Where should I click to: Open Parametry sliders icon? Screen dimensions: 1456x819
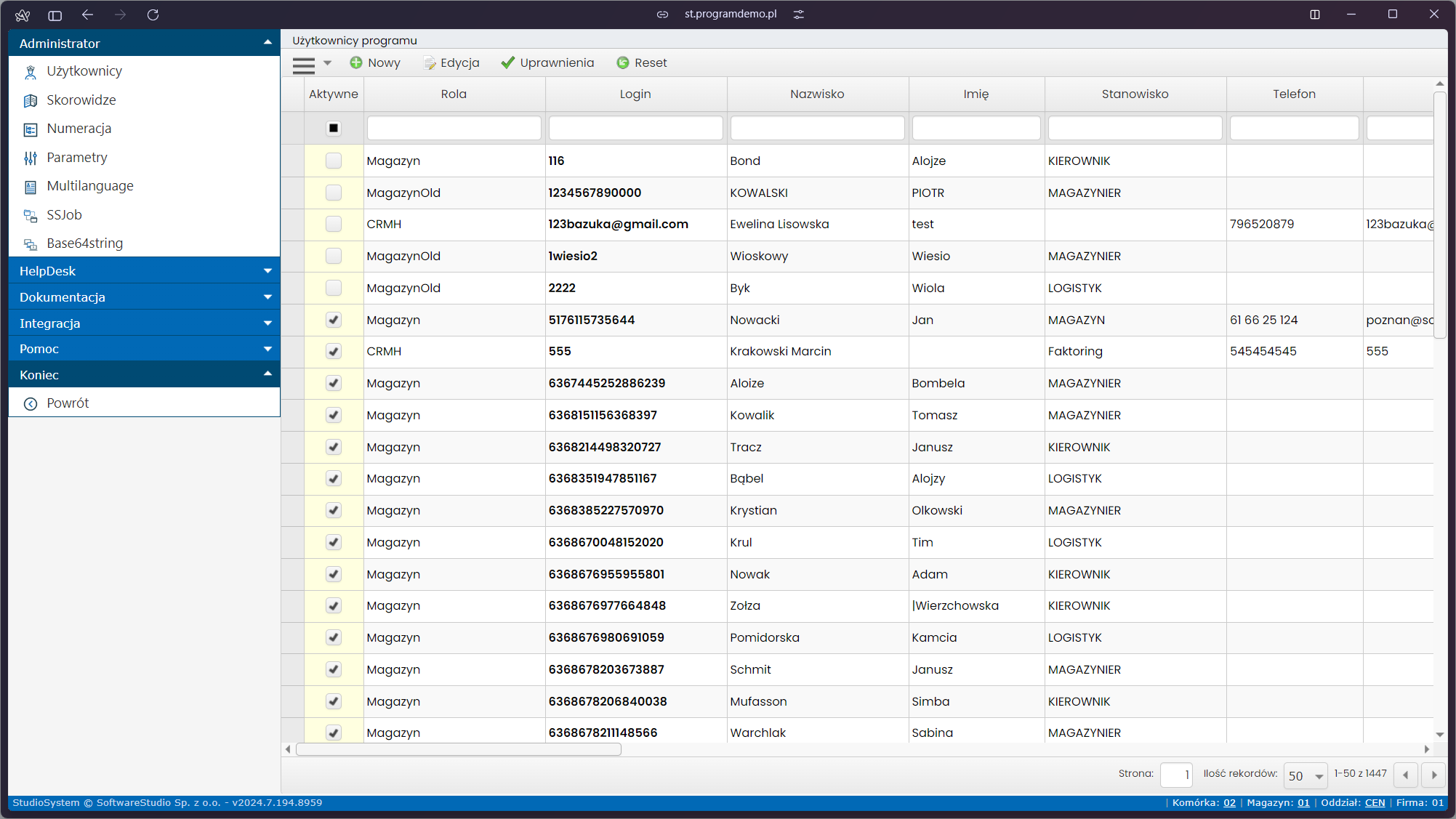[31, 158]
